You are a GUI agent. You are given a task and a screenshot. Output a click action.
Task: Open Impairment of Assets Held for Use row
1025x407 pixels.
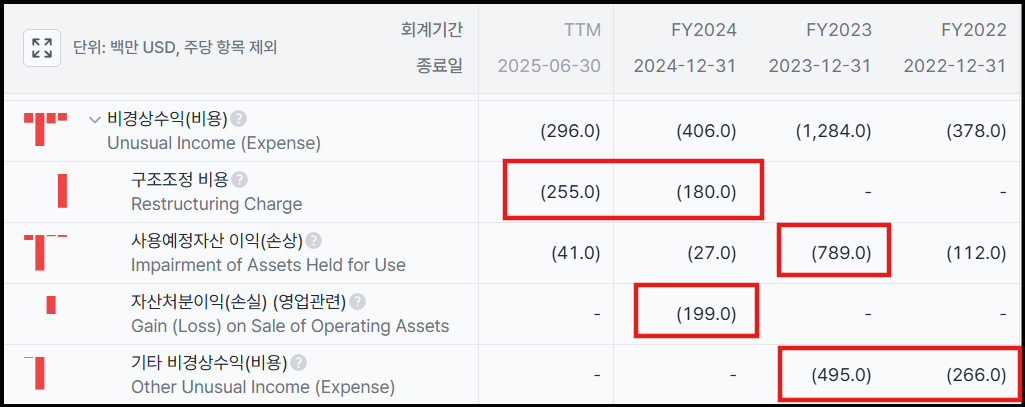268,265
